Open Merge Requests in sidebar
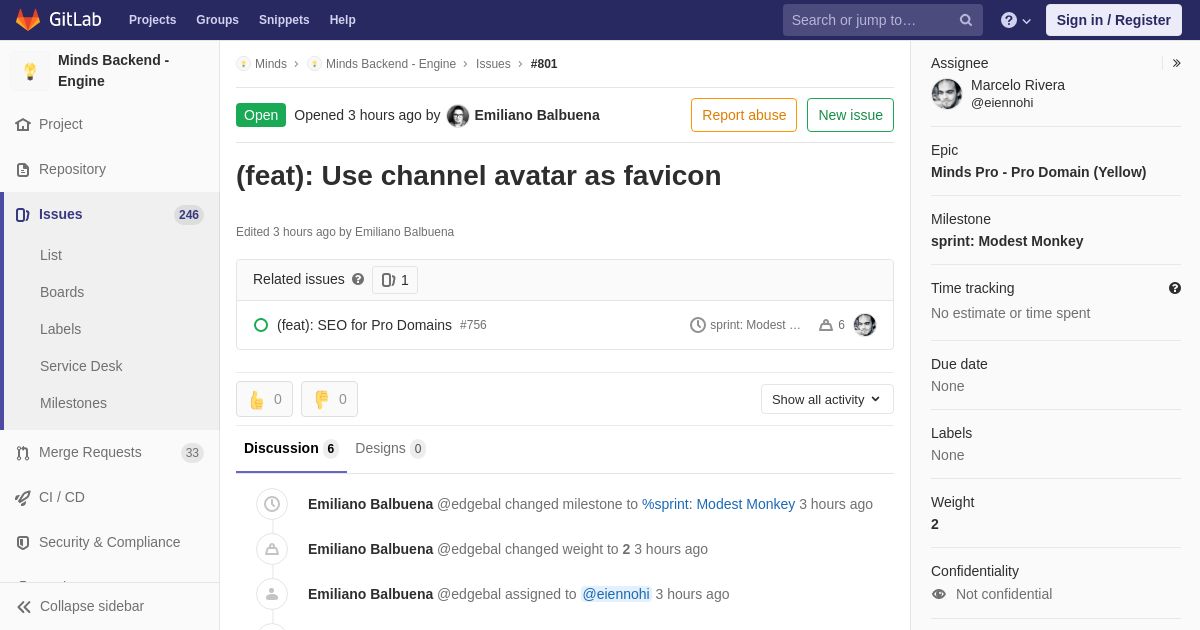The image size is (1200, 630). click(110, 452)
